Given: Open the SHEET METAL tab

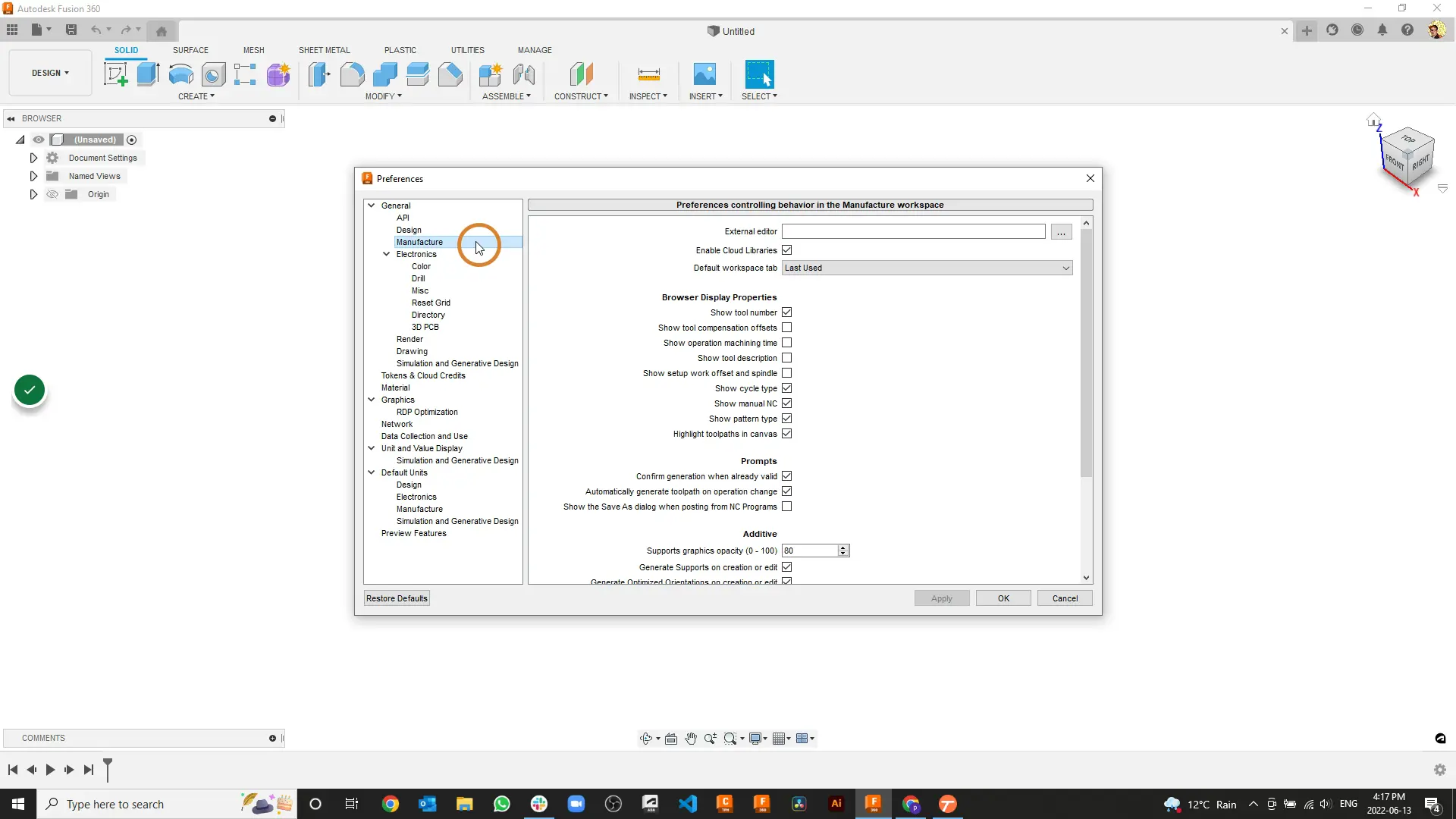Looking at the screenshot, I should [x=324, y=50].
